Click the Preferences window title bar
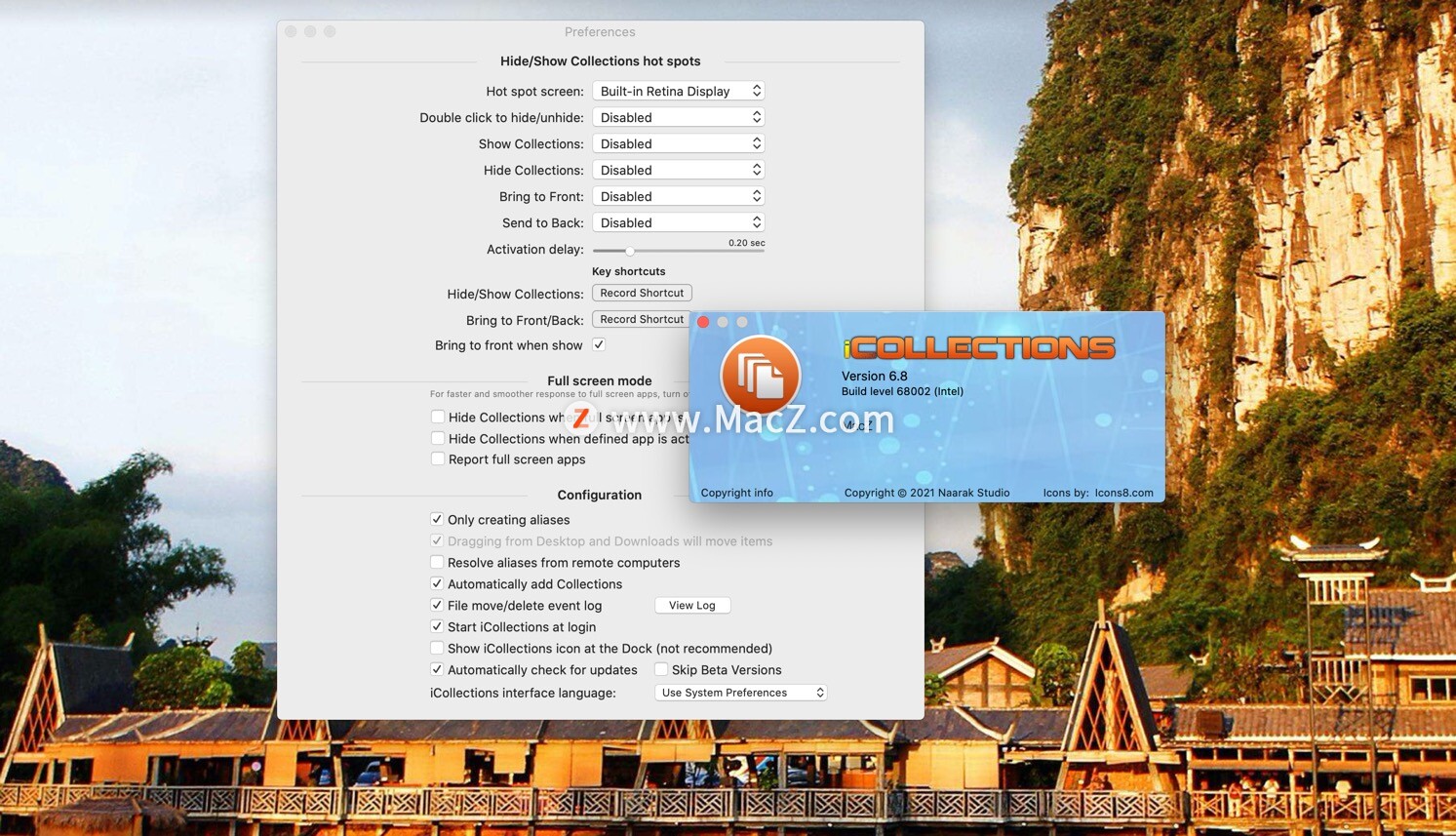This screenshot has width=1456, height=836. [600, 32]
